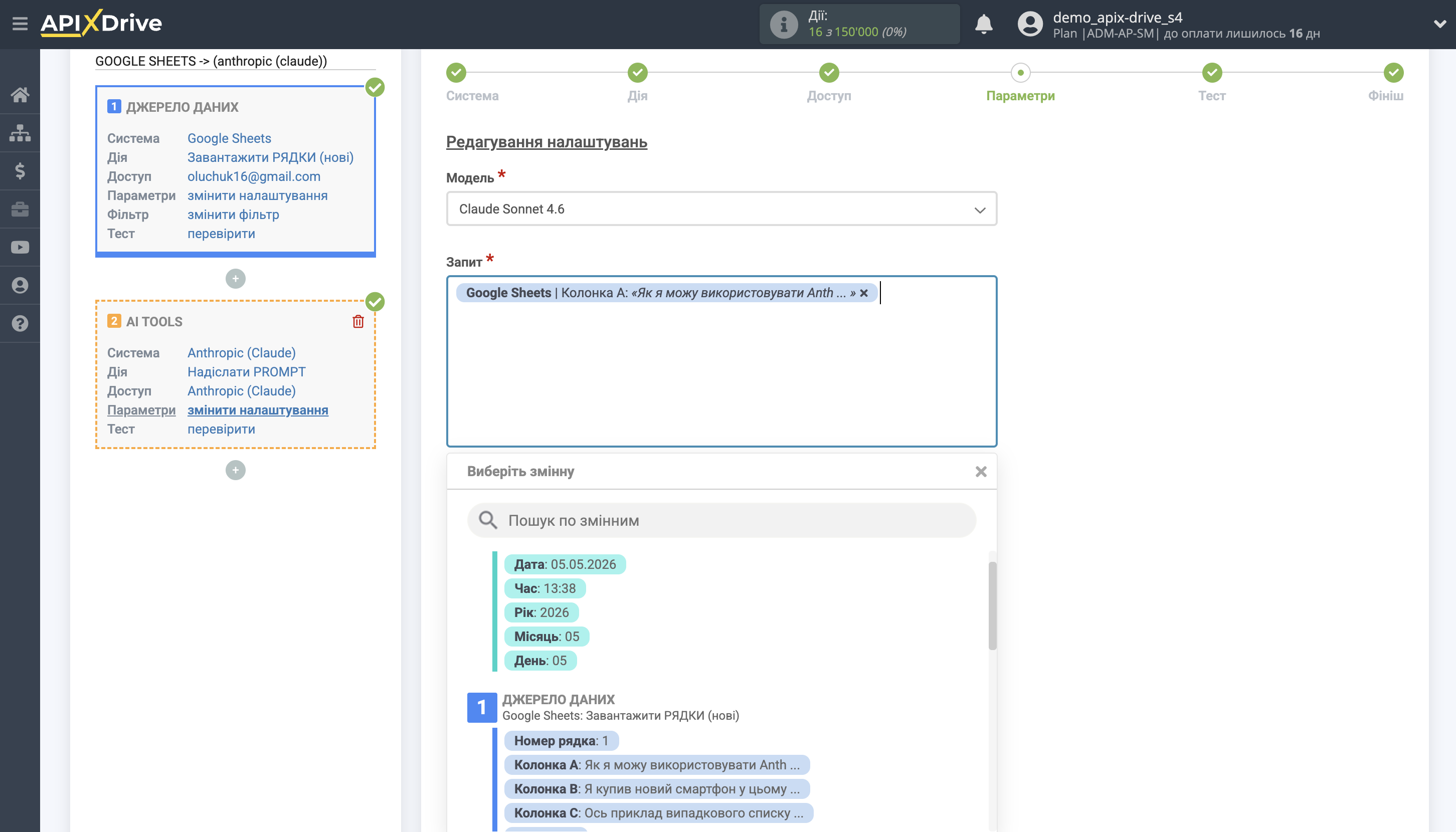Insert the Колонка B variable

pos(657,789)
